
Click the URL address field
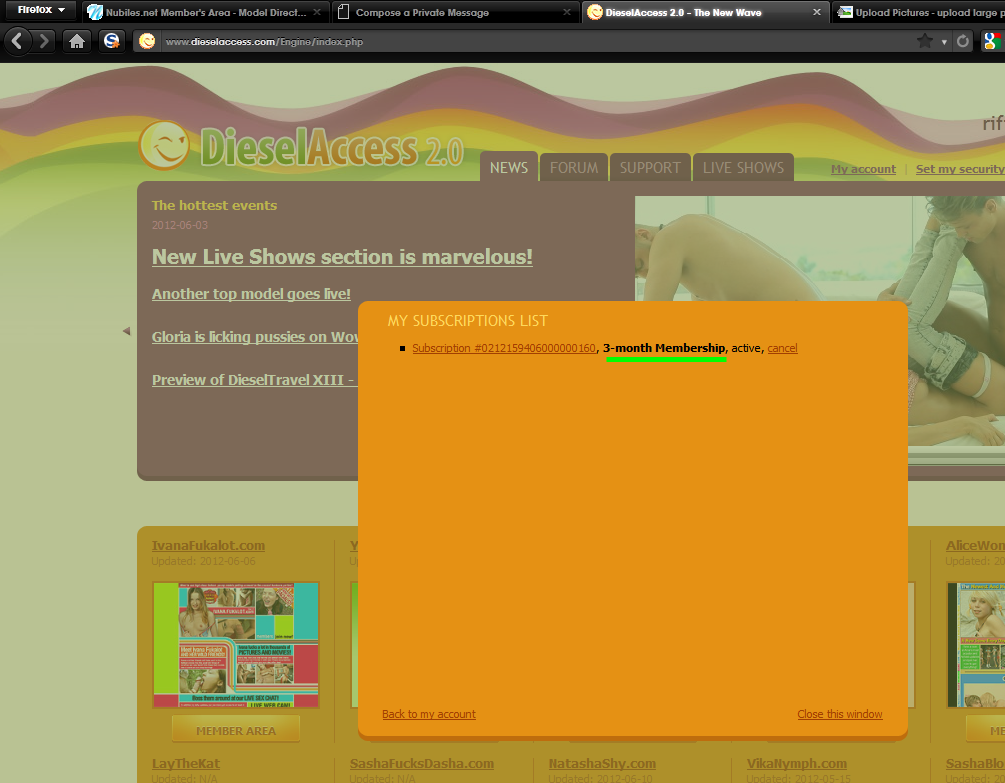point(537,42)
